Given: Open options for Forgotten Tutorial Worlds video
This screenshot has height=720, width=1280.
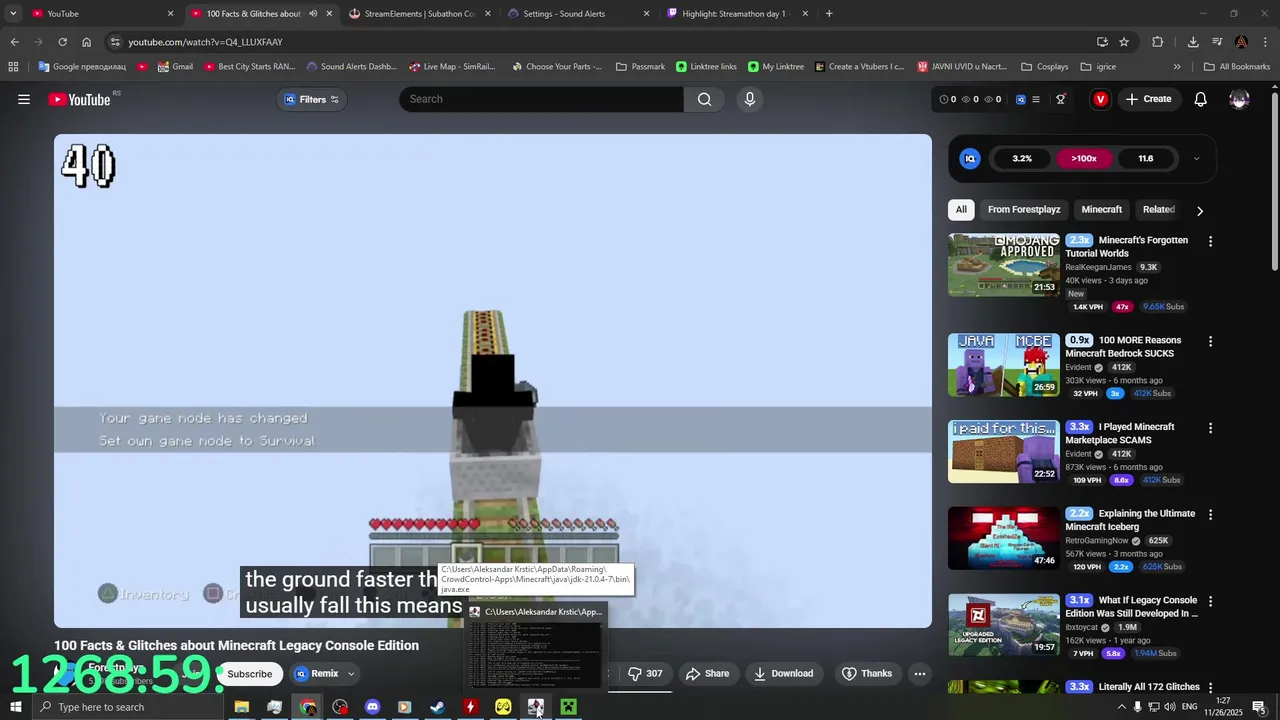Looking at the screenshot, I should pyautogui.click(x=1210, y=241).
